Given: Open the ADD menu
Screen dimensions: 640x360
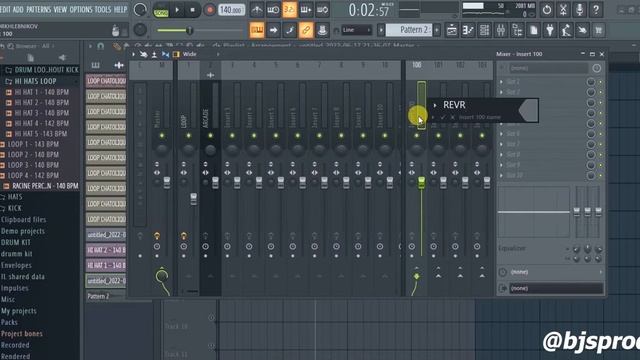Looking at the screenshot, I should (x=18, y=9).
